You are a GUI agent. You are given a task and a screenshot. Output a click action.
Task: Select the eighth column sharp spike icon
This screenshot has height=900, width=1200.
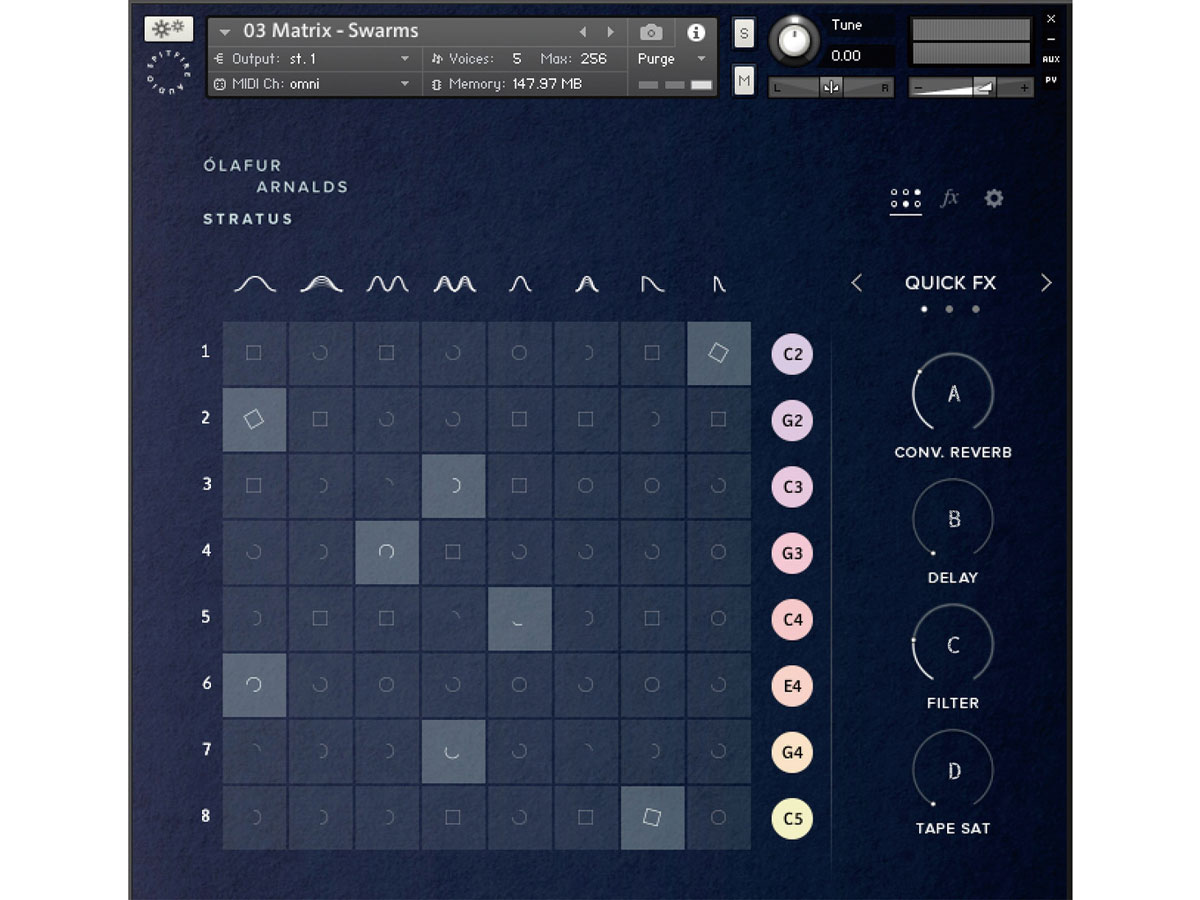(x=719, y=285)
